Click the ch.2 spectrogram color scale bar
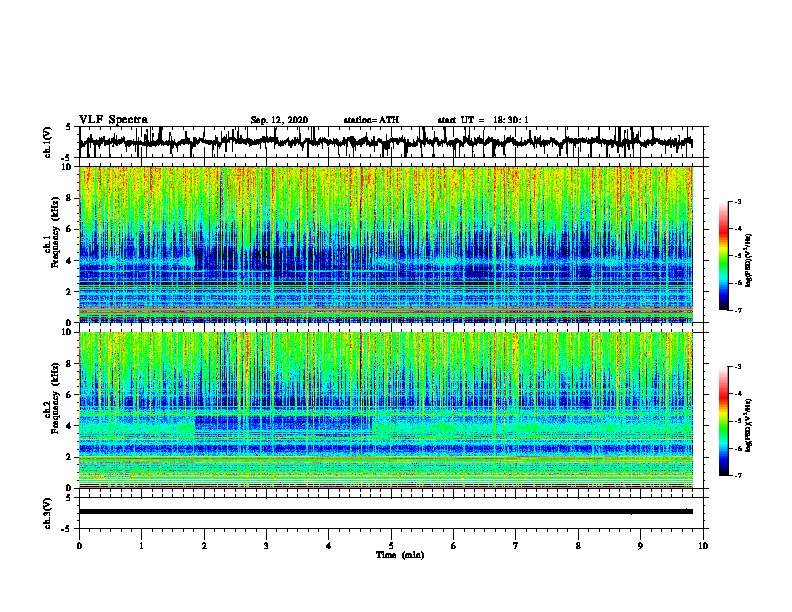 [x=724, y=421]
